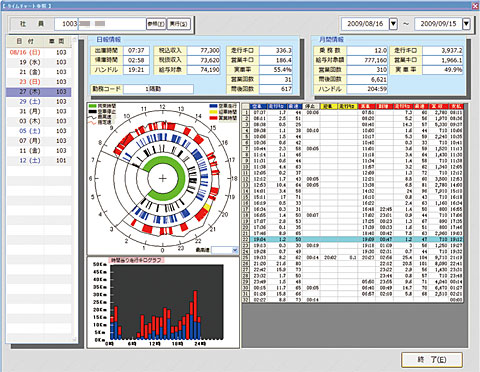Select the 07 (月) date row

pos(39,141)
